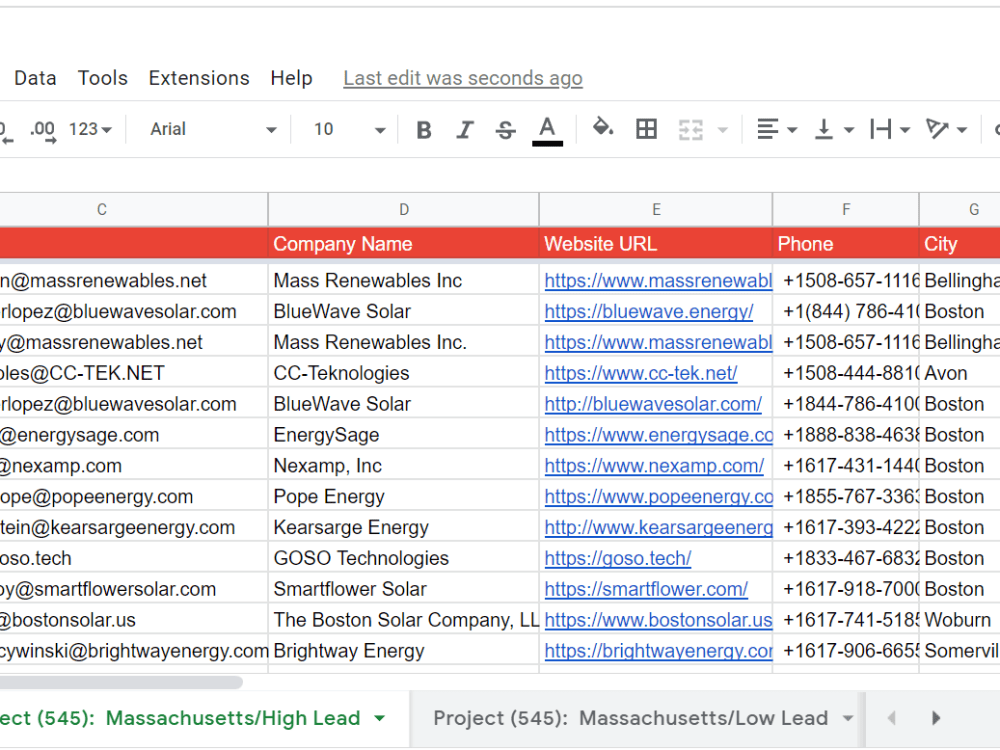This screenshot has width=1000, height=750.
Task: Open the 123 number format dropdown
Action: (x=90, y=129)
